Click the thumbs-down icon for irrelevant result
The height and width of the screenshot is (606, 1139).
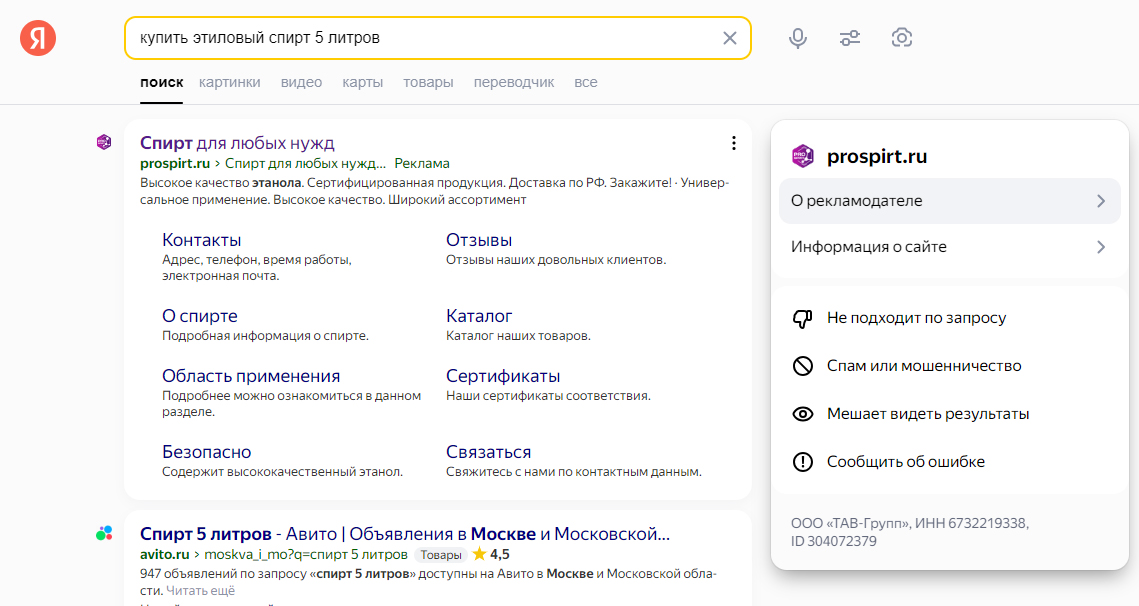tap(803, 318)
